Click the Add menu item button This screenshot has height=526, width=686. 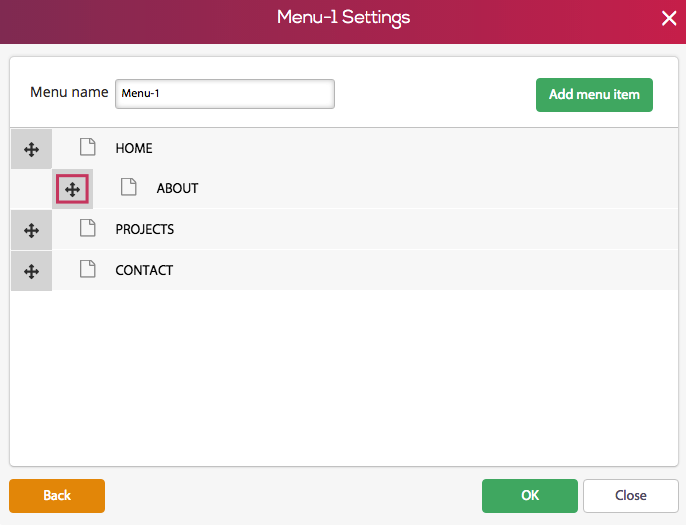point(594,95)
